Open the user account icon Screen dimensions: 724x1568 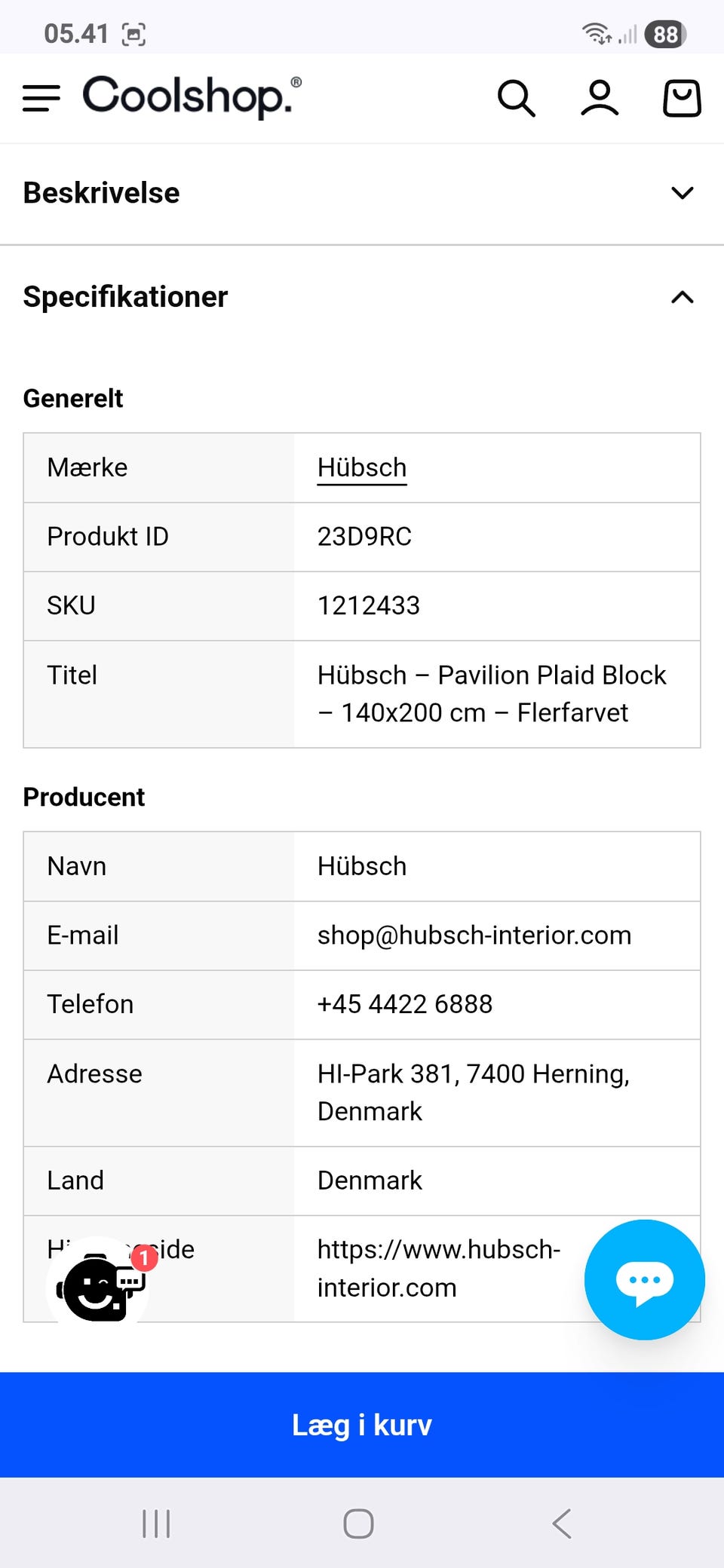(600, 99)
